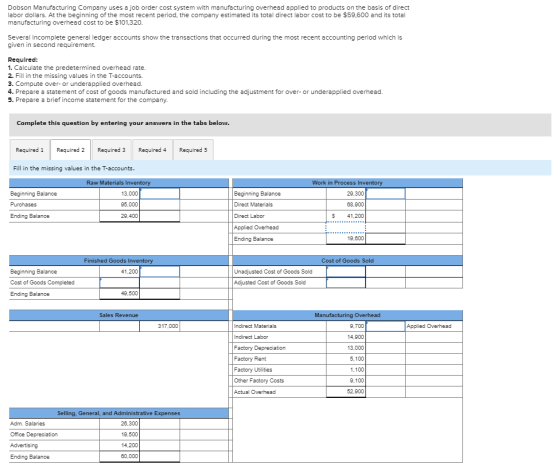Click the Purchases value 95,000
This screenshot has height=465, width=560.
[120, 205]
